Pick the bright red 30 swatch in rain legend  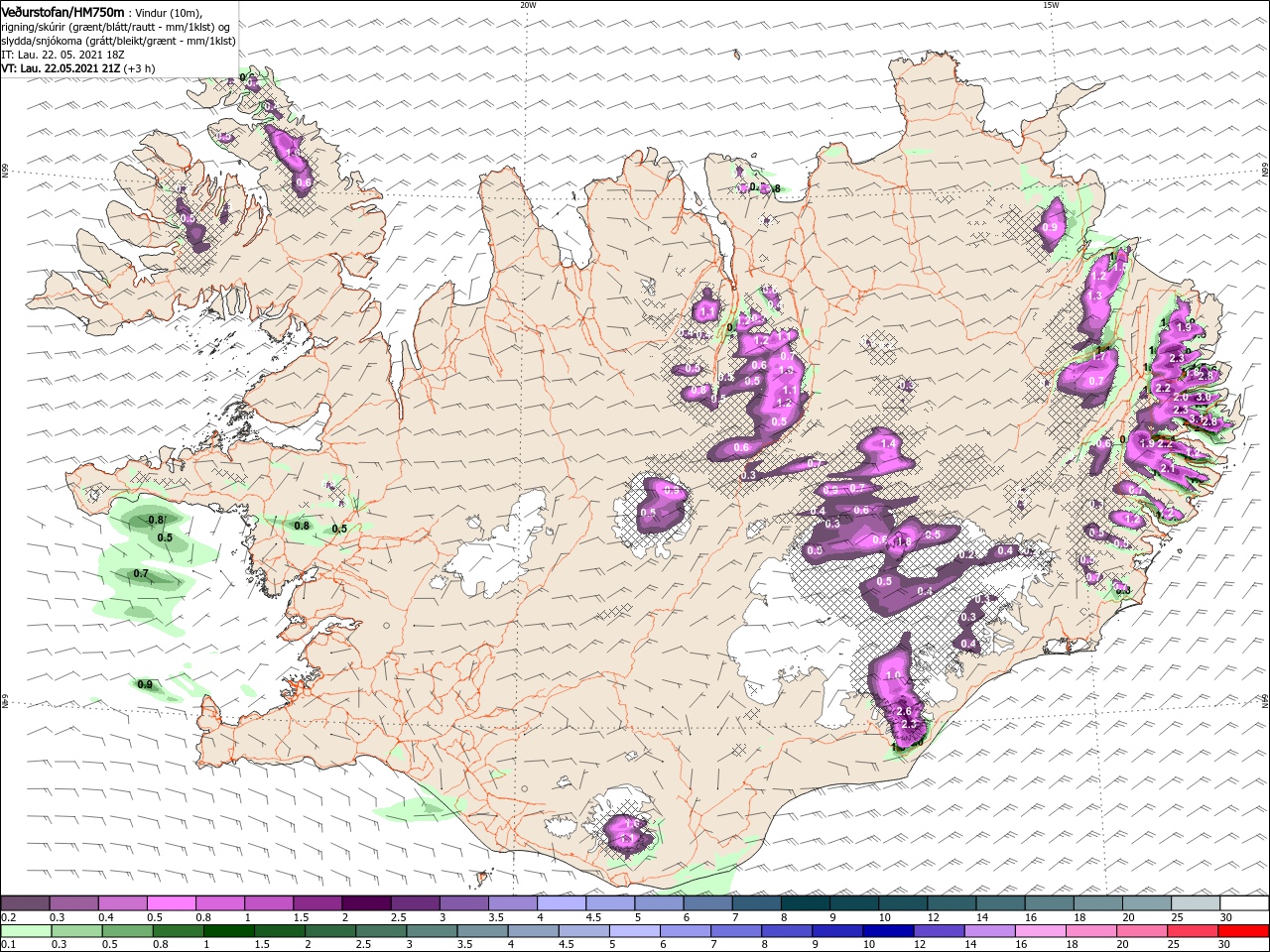point(1244,931)
